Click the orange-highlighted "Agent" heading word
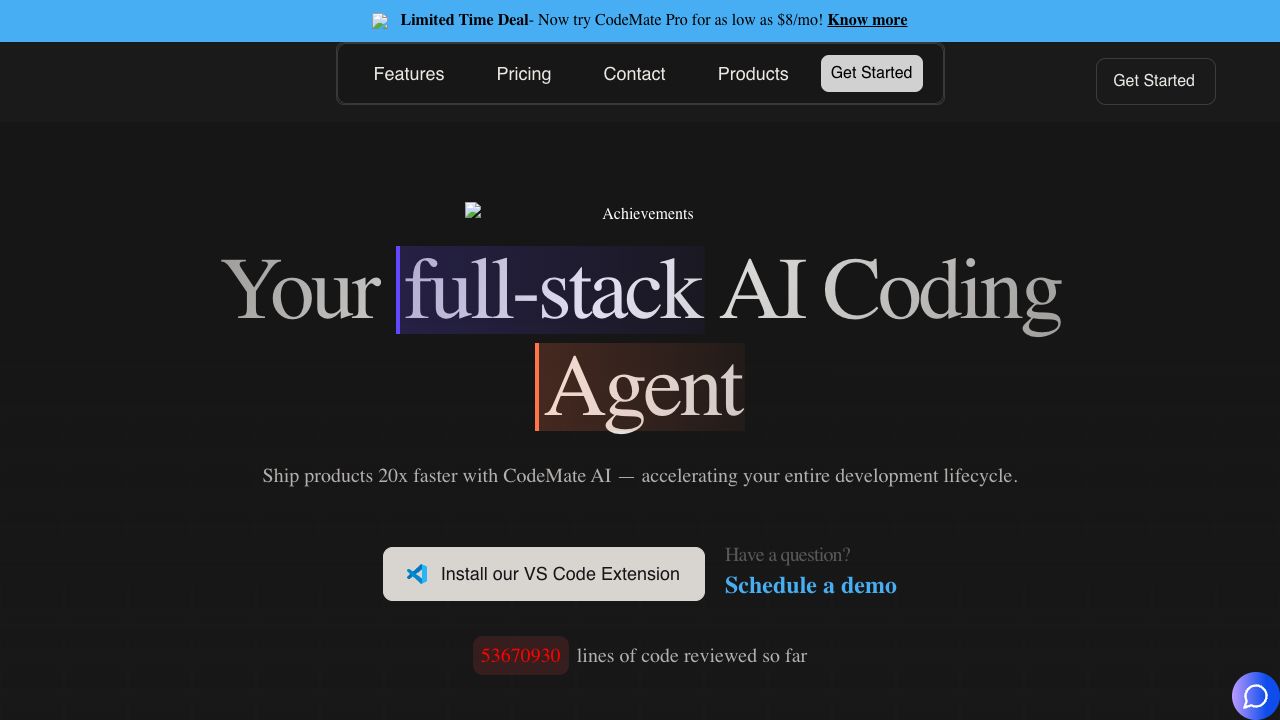This screenshot has height=720, width=1280. [641, 387]
